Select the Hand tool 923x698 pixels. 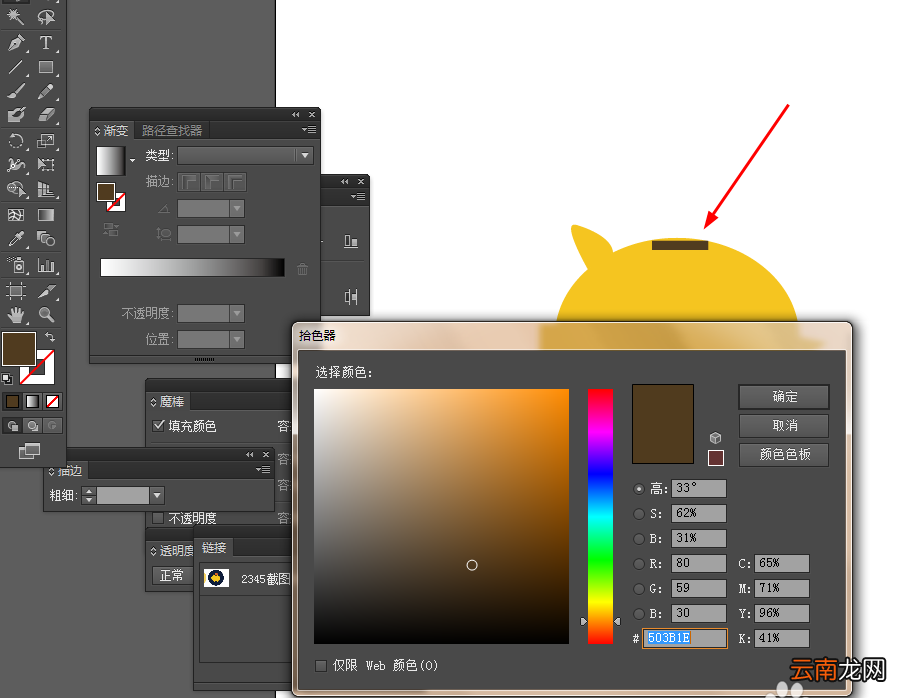point(15,315)
